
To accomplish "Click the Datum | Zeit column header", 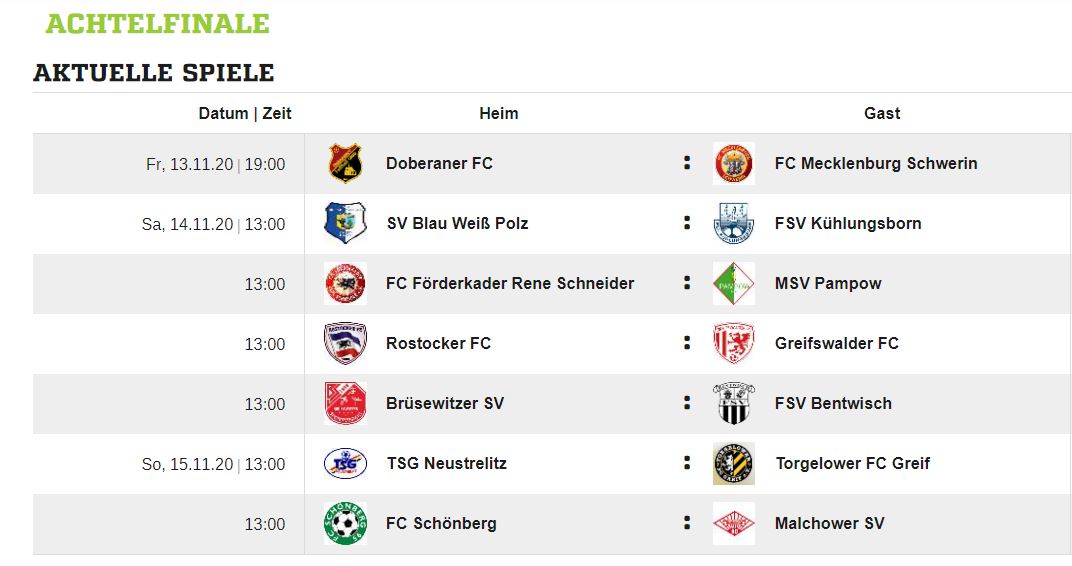I will pyautogui.click(x=245, y=113).
